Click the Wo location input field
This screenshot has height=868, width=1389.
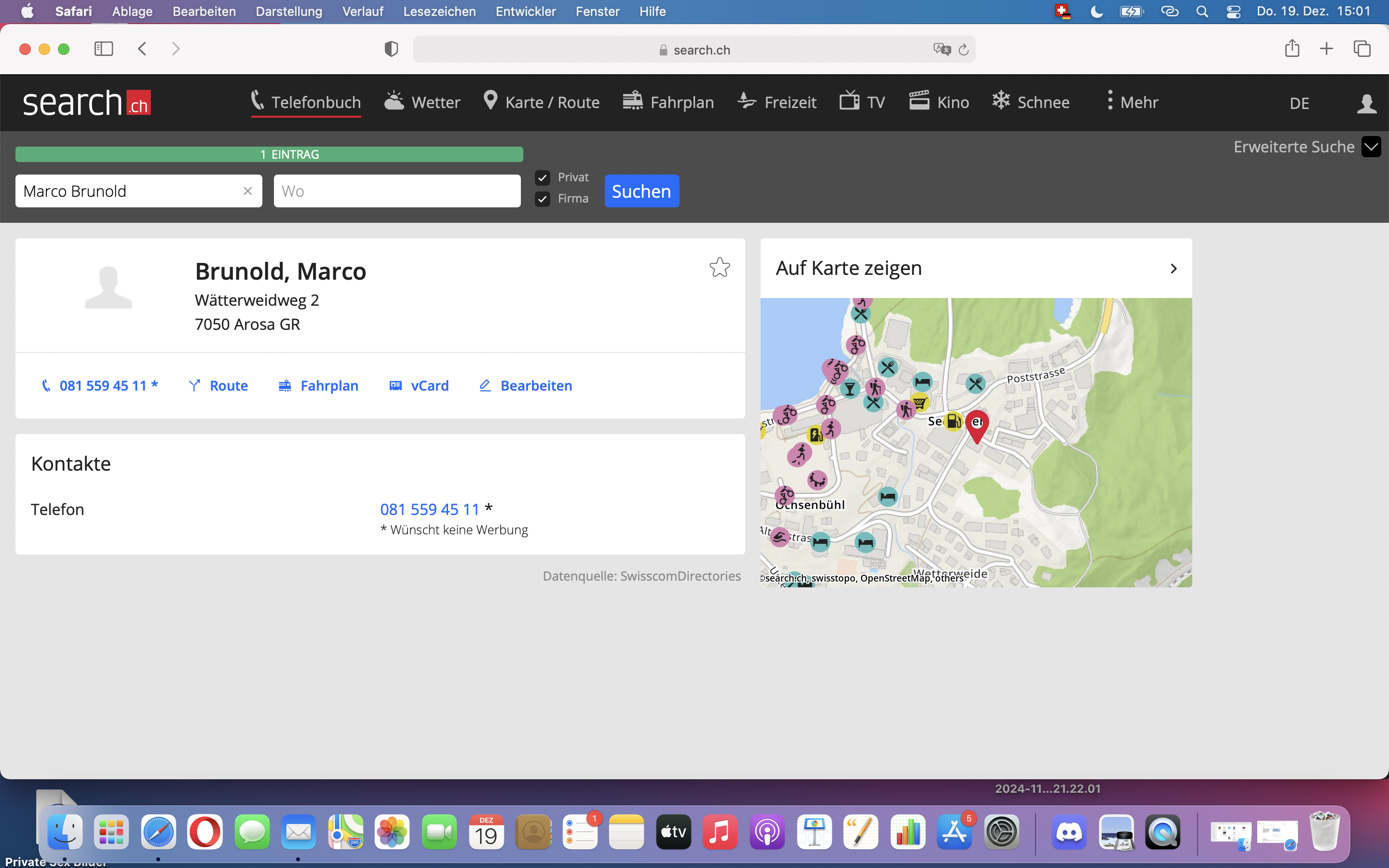pos(397,191)
